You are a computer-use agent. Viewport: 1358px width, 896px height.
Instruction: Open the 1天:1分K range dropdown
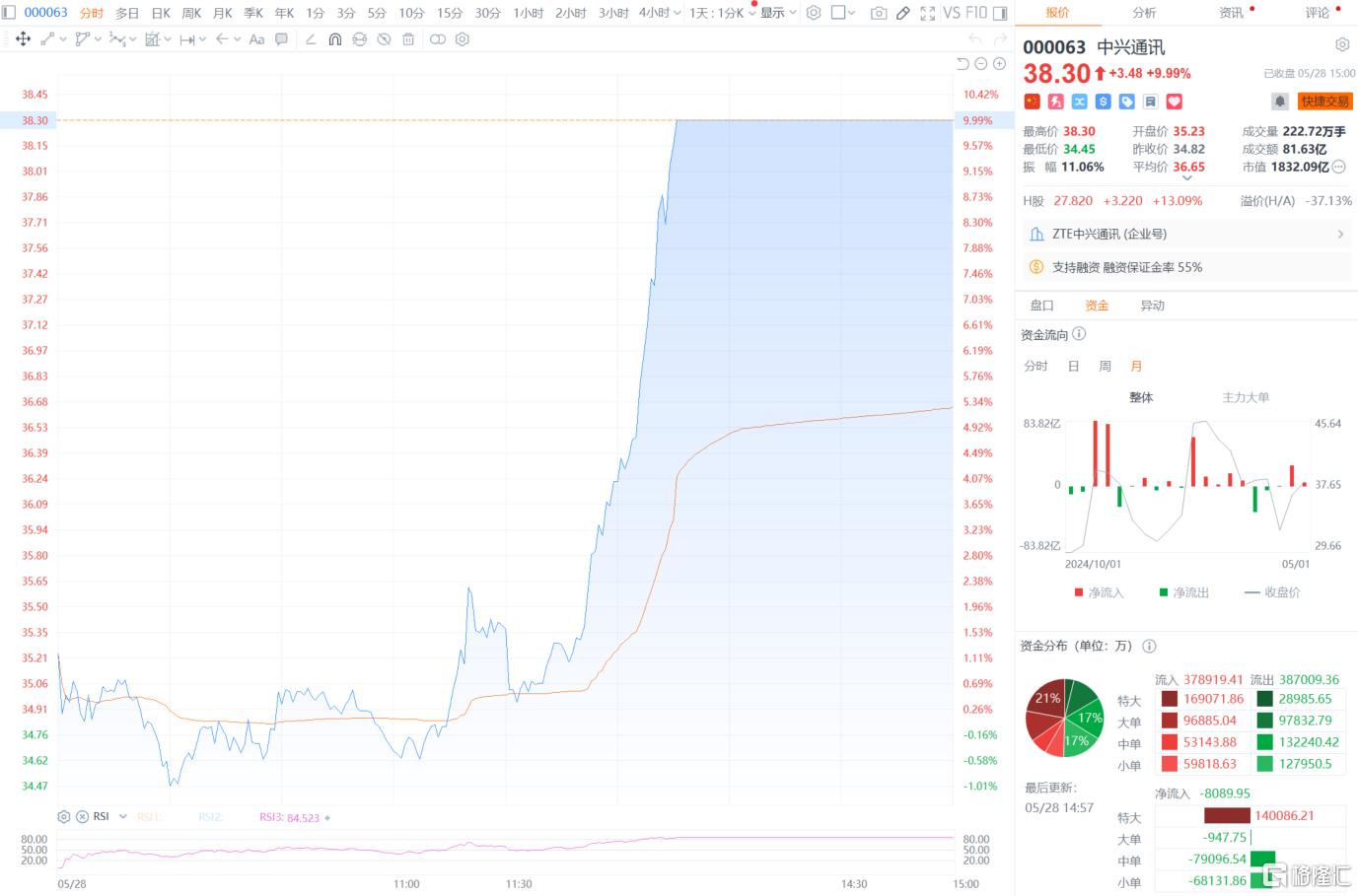724,13
